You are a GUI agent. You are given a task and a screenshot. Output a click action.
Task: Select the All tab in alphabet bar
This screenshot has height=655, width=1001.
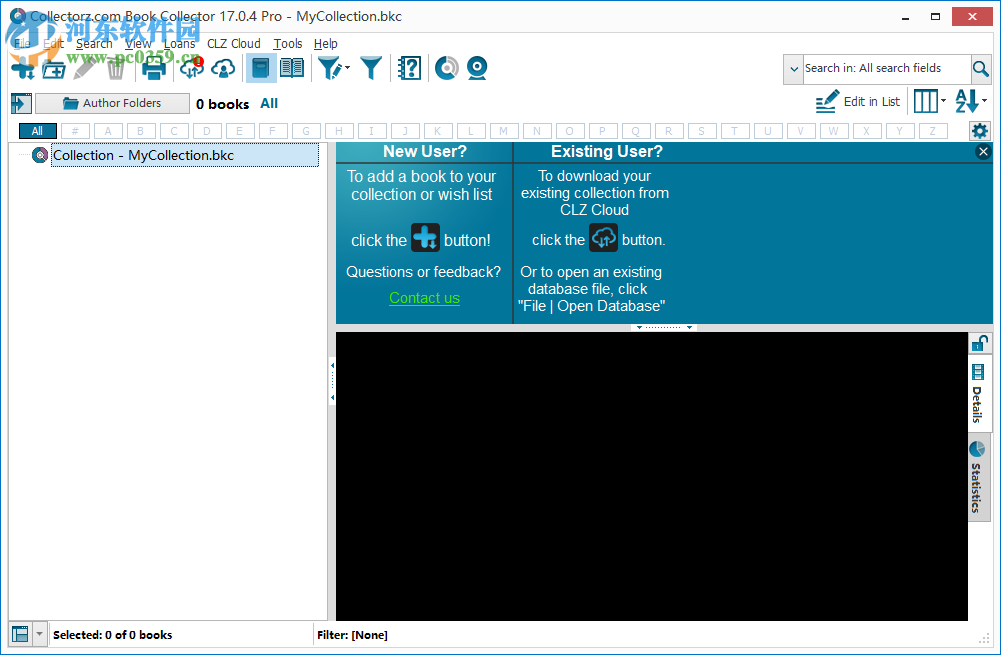pyautogui.click(x=38, y=131)
